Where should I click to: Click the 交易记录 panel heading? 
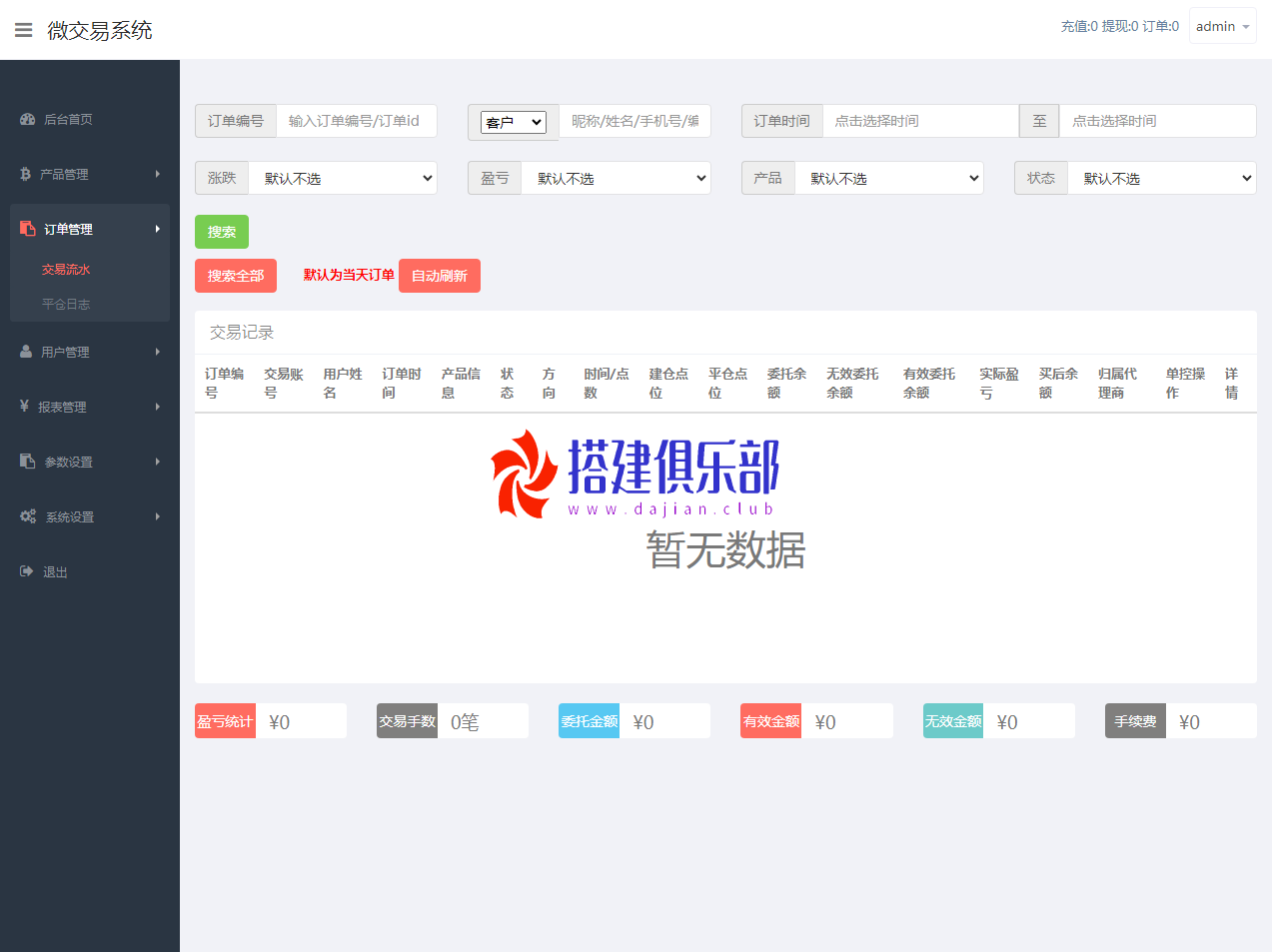click(242, 333)
